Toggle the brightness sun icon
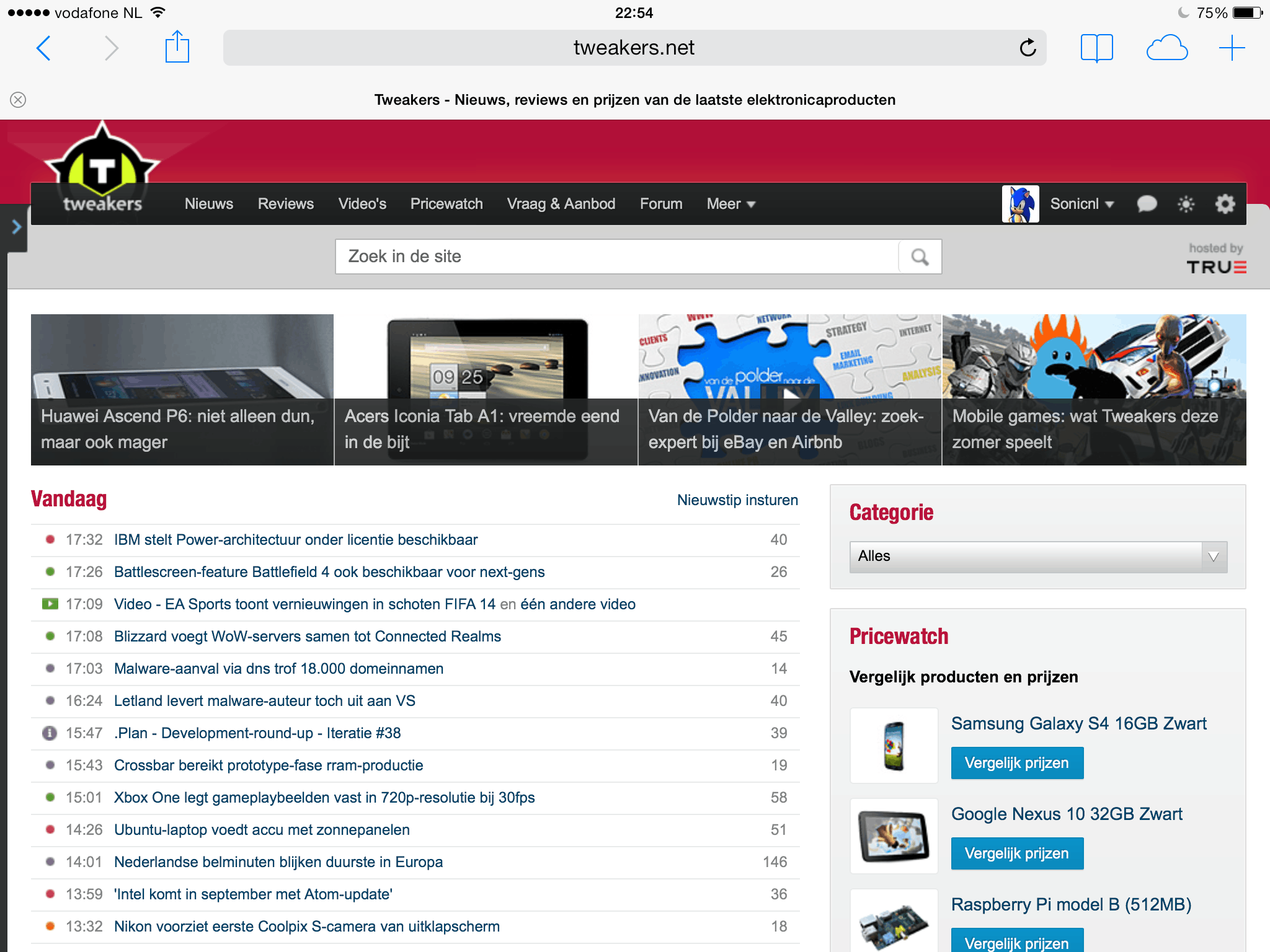The height and width of the screenshot is (952, 1270). (x=1186, y=204)
